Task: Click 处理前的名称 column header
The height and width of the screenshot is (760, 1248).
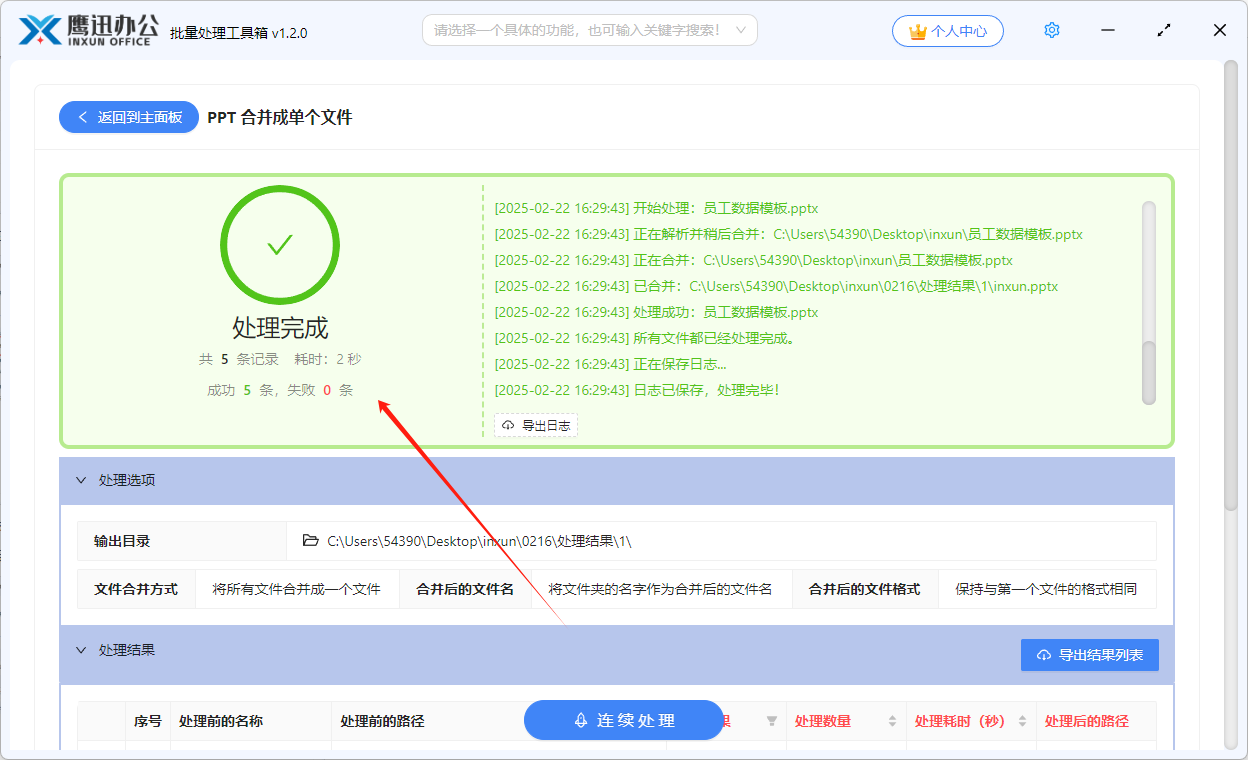Action: point(221,721)
